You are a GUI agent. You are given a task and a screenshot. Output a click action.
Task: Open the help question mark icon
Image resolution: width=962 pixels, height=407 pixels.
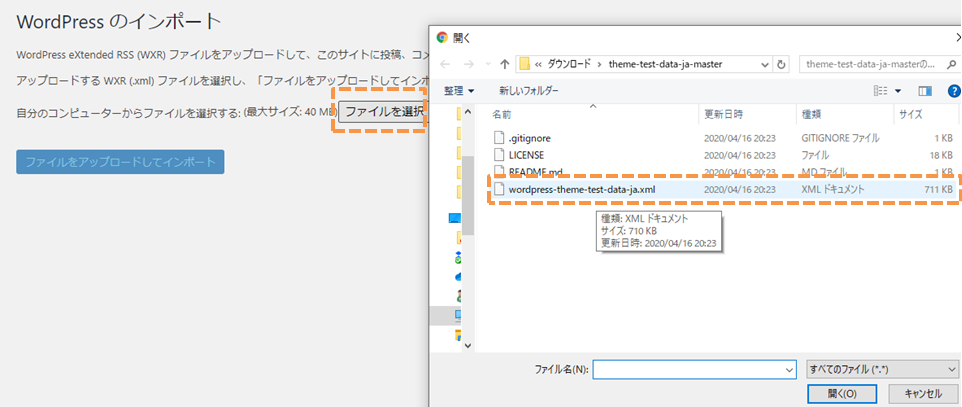954,91
